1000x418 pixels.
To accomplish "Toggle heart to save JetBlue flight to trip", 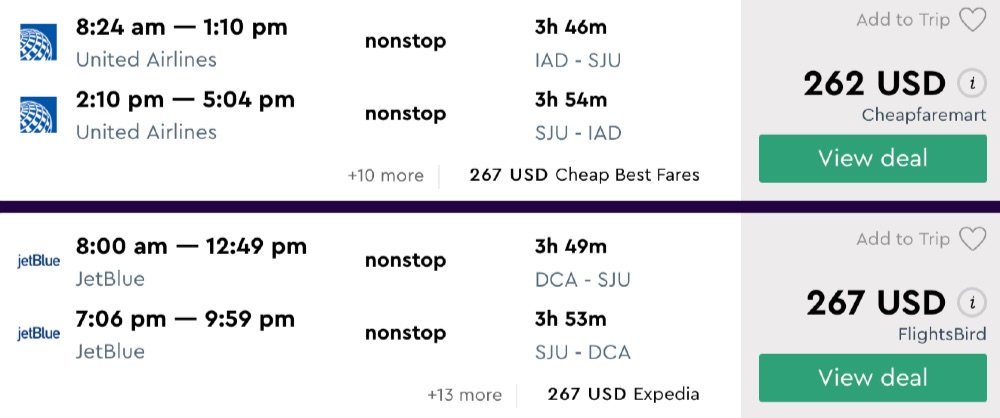I will click(972, 239).
